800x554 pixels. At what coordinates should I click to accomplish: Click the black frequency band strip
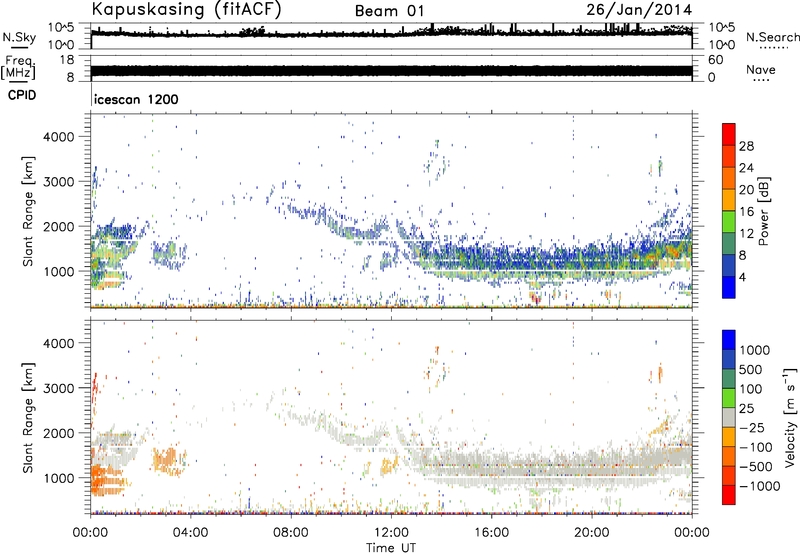(x=391, y=71)
